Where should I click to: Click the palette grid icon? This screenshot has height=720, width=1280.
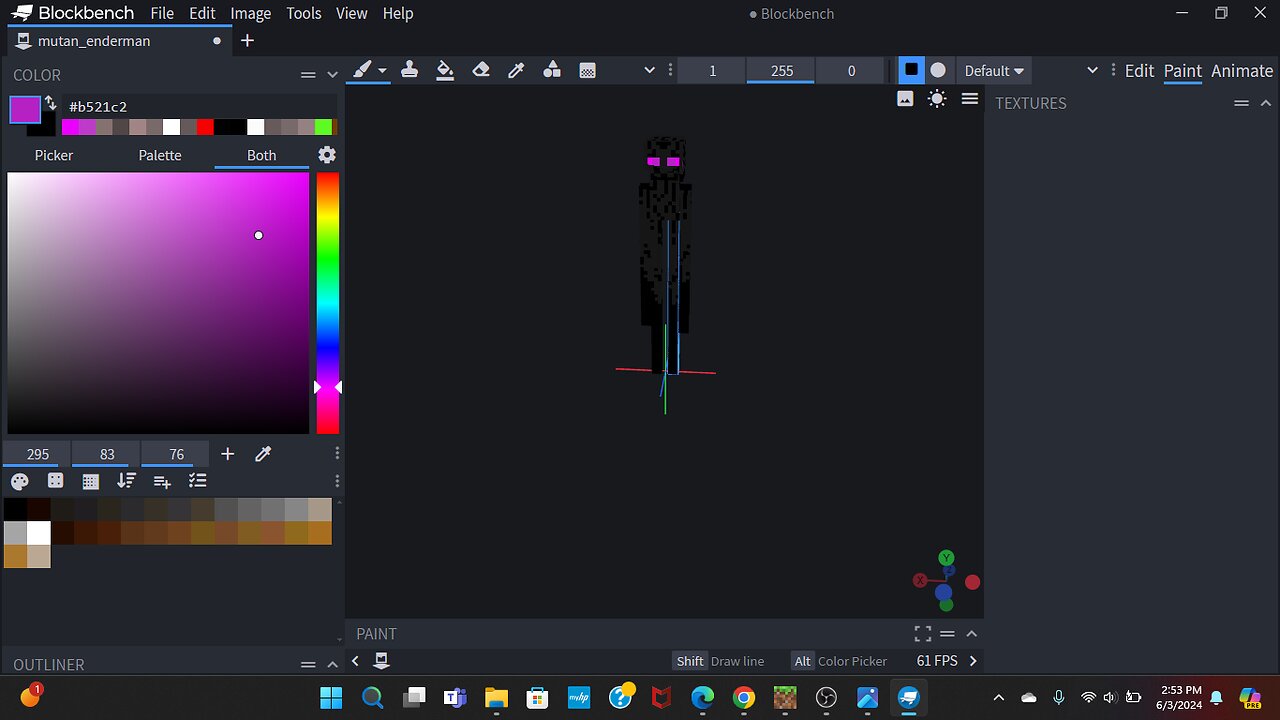(x=90, y=481)
